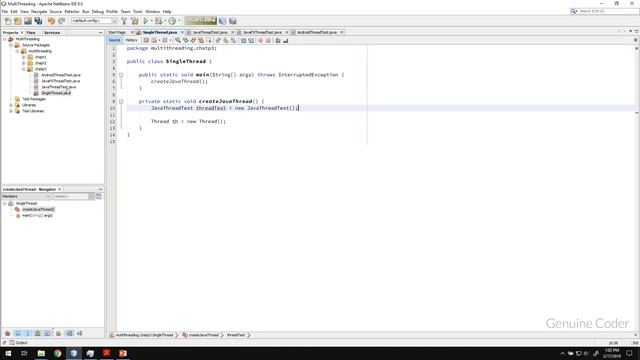
Task: Switch to the Files panel tab
Action: point(31,32)
